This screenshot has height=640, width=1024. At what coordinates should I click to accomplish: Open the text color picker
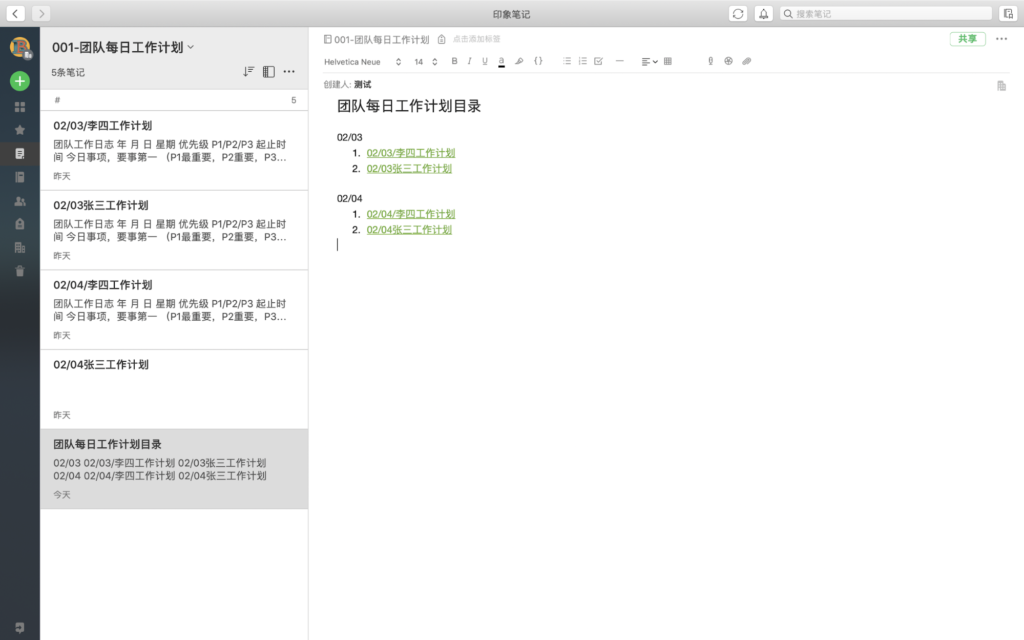coord(501,61)
